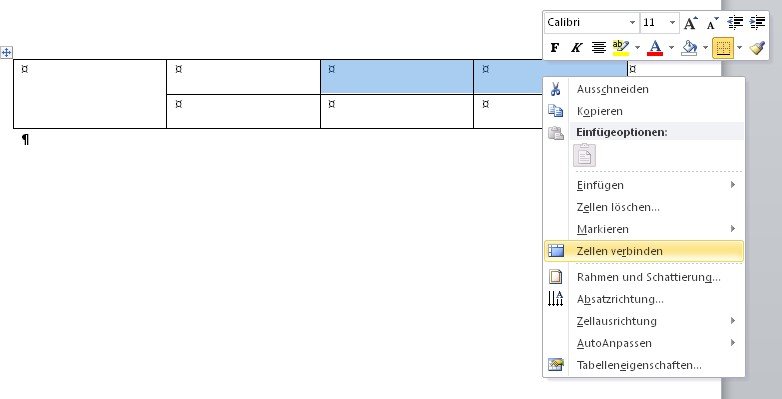Select the Format Painter brush

pos(757,48)
